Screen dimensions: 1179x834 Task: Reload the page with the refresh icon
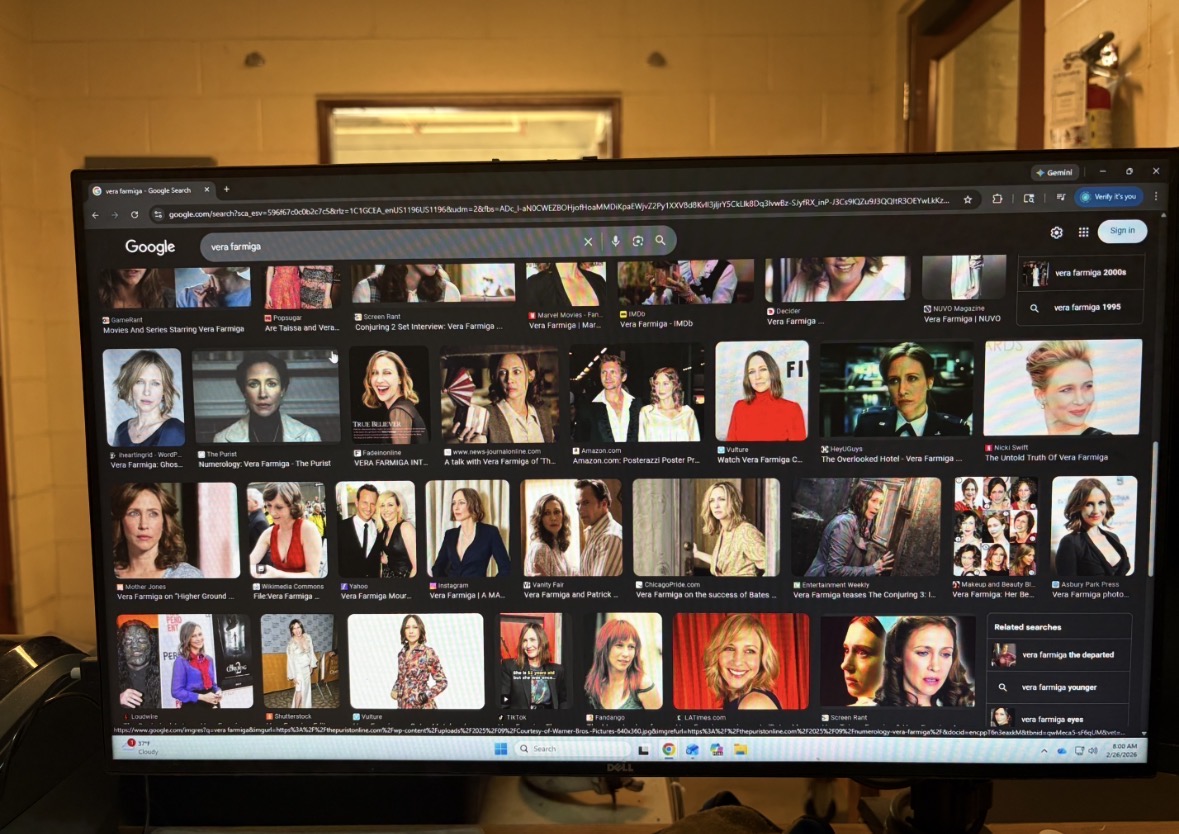click(134, 215)
